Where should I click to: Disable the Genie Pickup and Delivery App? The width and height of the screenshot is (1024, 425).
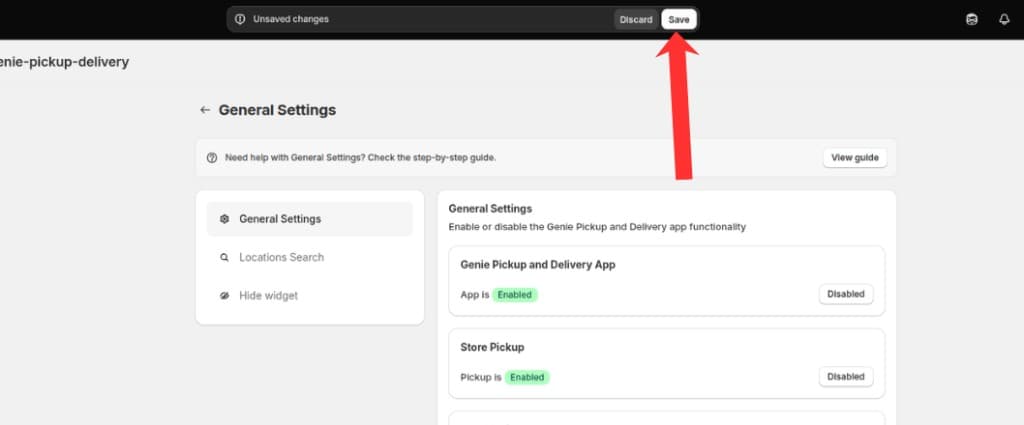846,294
